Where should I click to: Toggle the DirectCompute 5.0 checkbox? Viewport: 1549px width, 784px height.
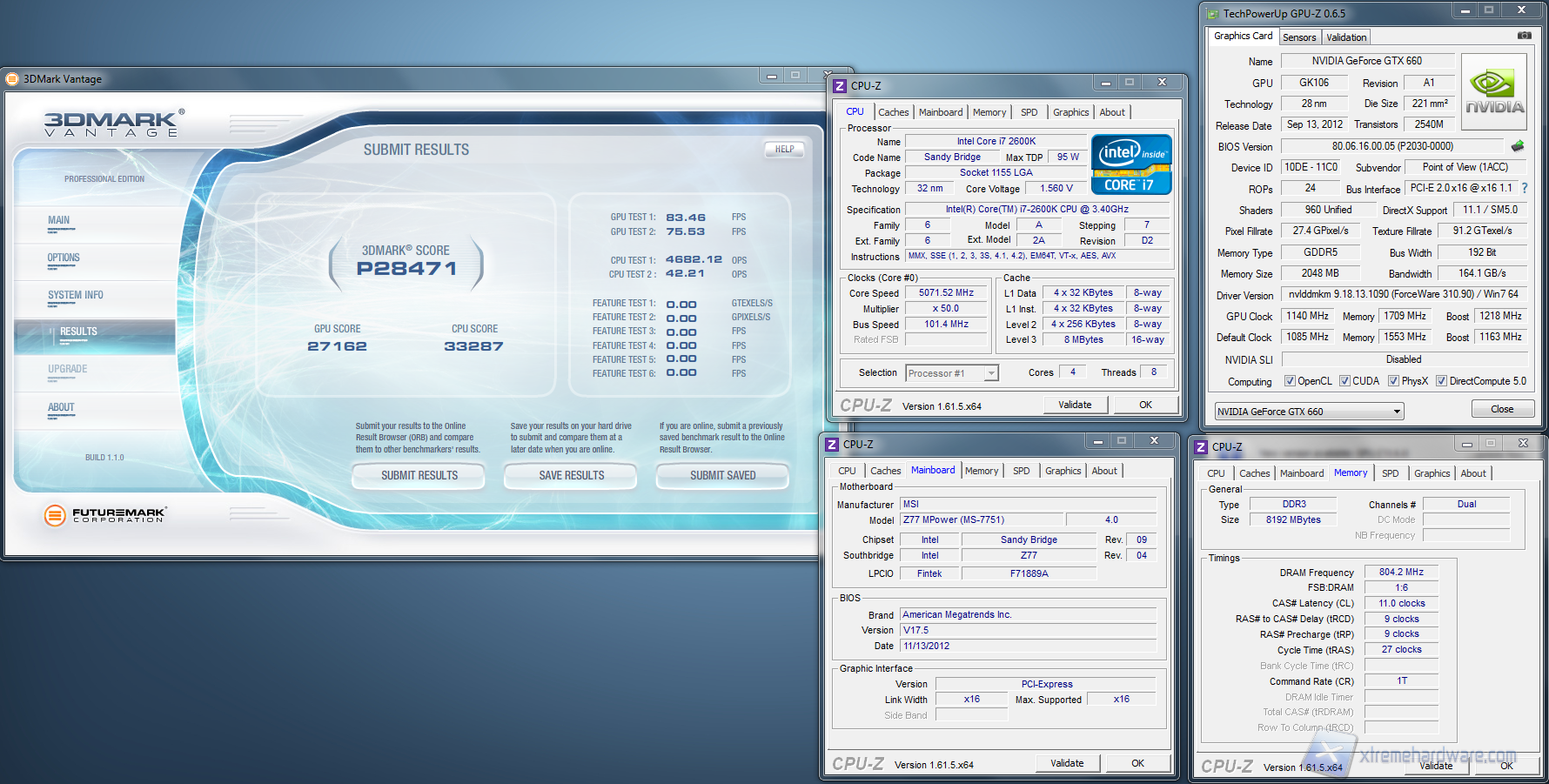tap(1442, 380)
